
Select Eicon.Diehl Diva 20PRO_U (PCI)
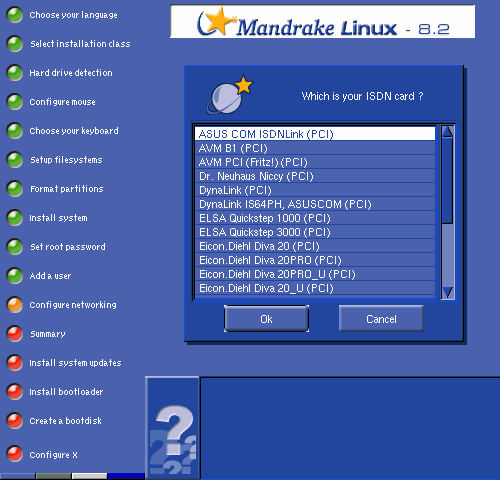[315, 274]
